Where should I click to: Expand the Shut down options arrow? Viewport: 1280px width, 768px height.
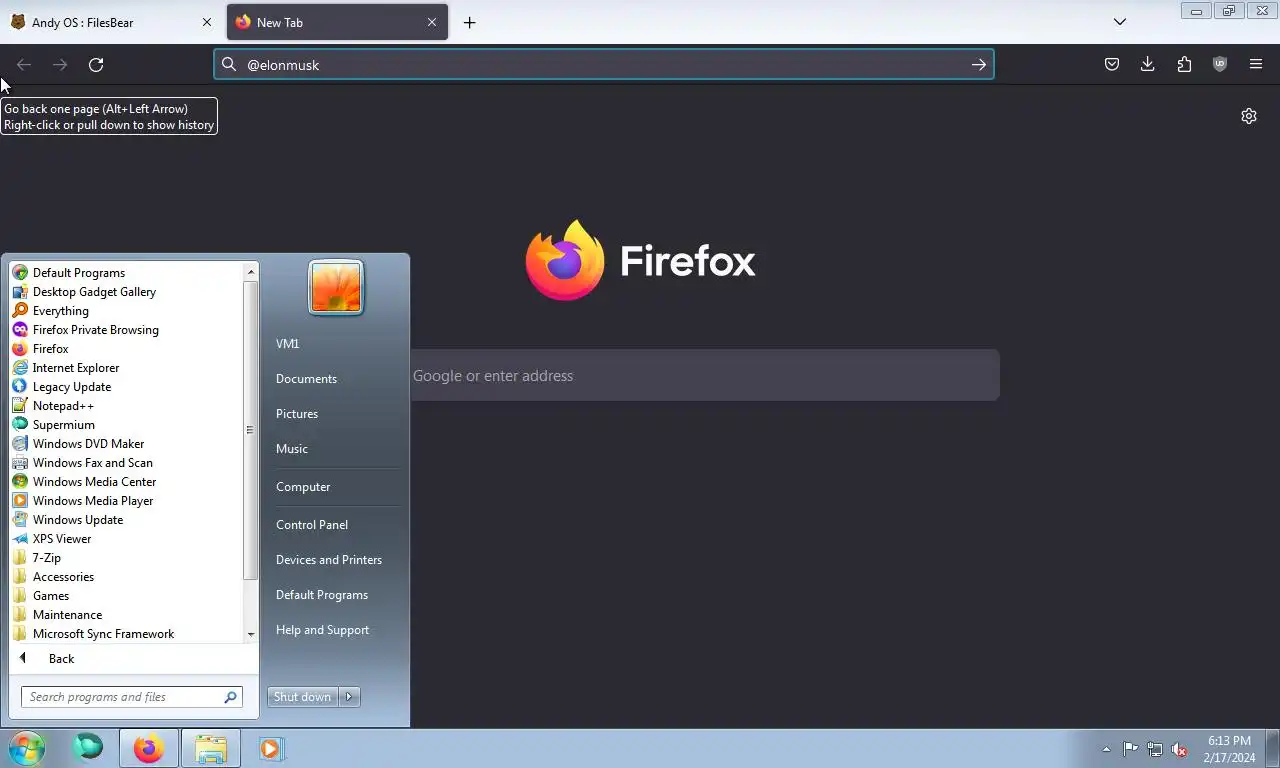(x=349, y=697)
